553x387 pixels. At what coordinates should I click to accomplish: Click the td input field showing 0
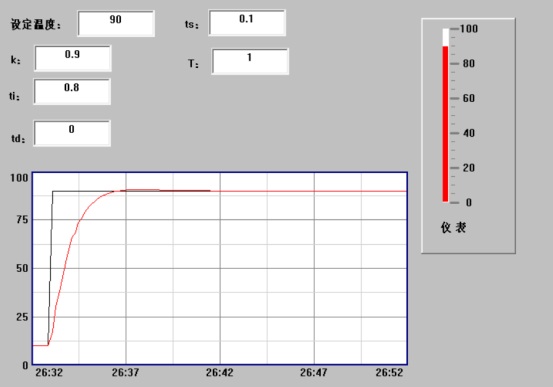[x=72, y=133]
